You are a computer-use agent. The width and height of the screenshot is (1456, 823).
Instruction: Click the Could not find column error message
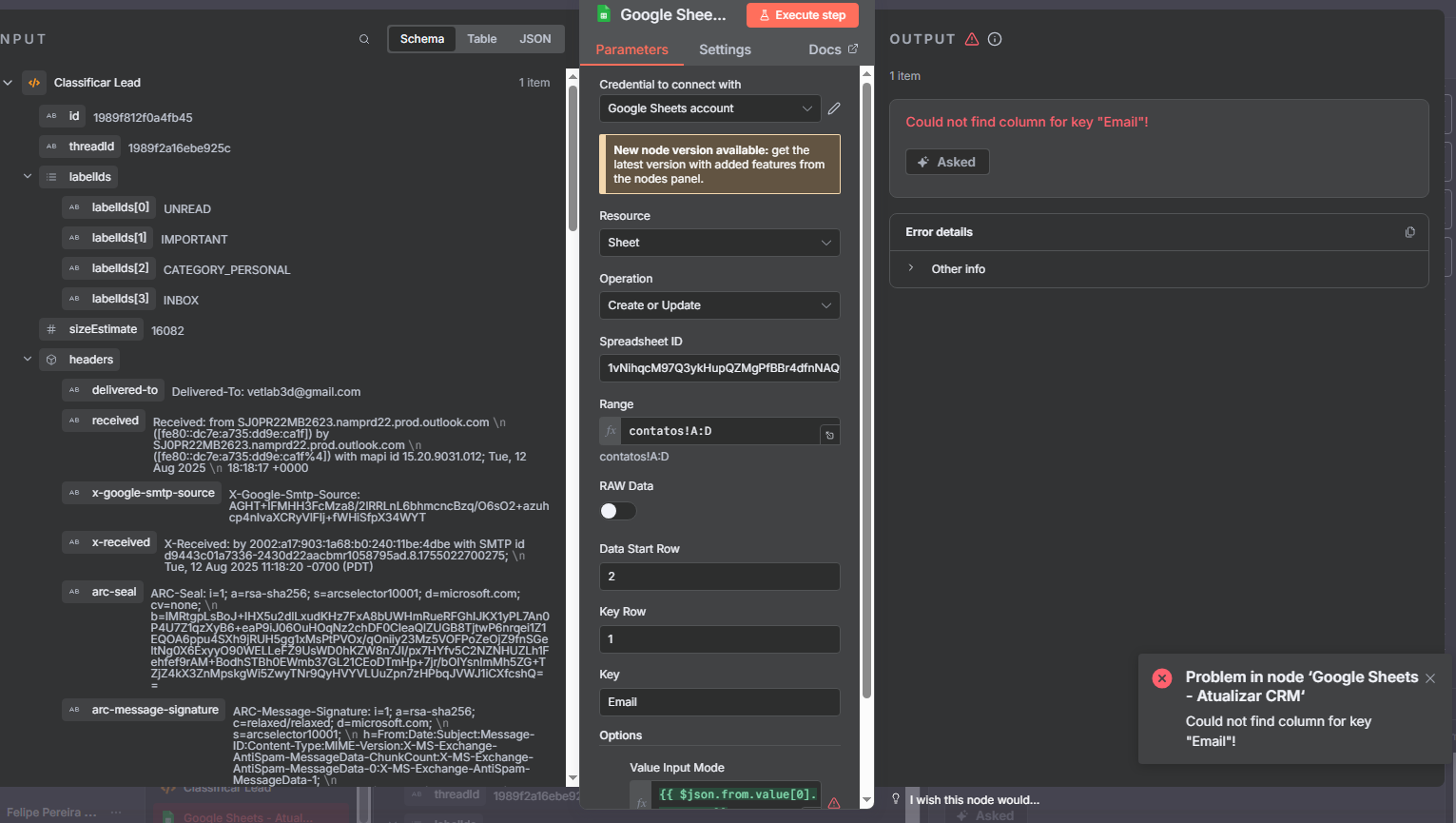coord(1027,122)
